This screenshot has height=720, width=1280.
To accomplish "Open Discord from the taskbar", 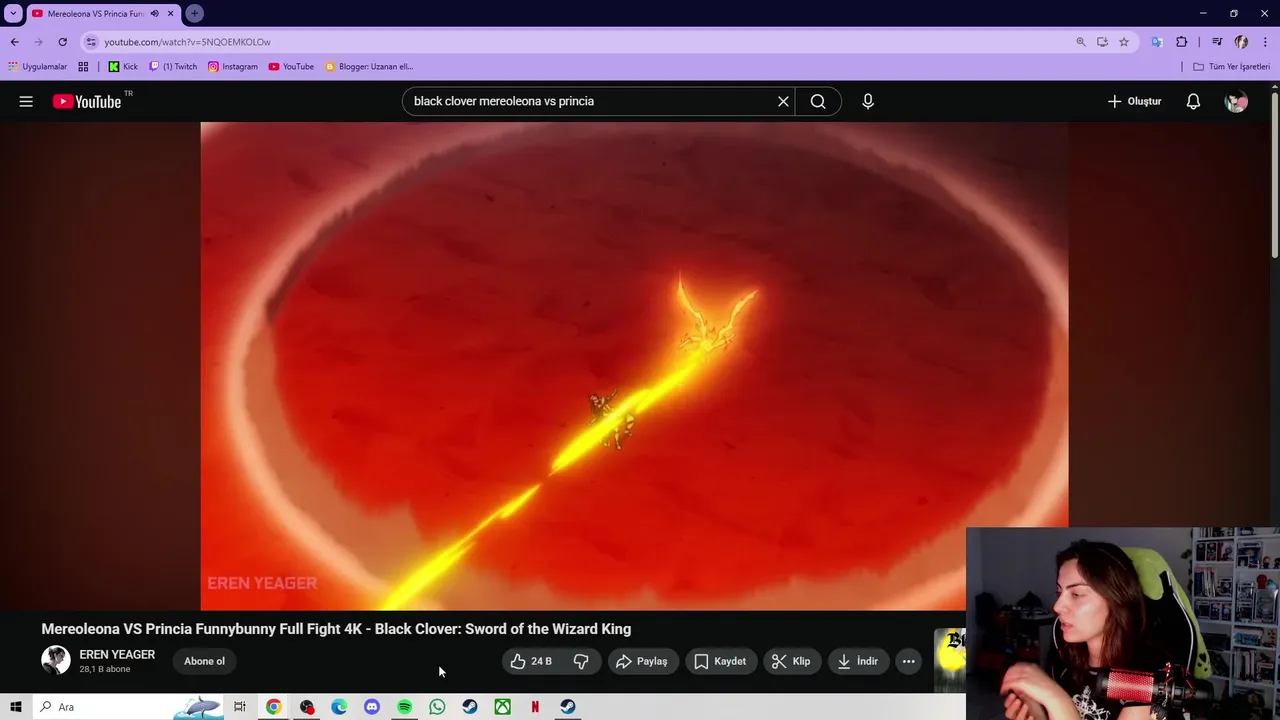I will coord(372,707).
